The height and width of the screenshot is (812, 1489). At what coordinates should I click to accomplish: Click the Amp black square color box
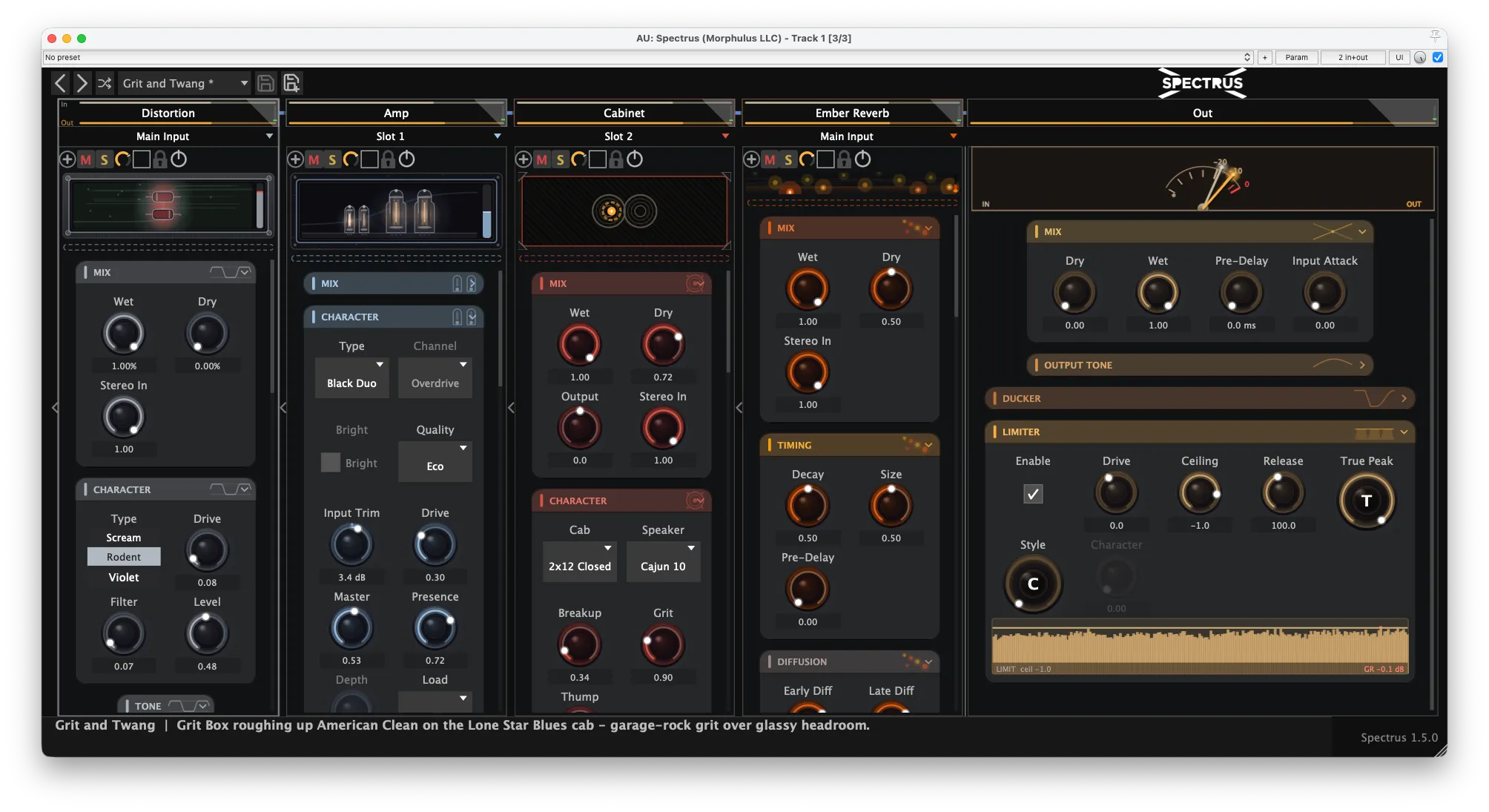369,159
